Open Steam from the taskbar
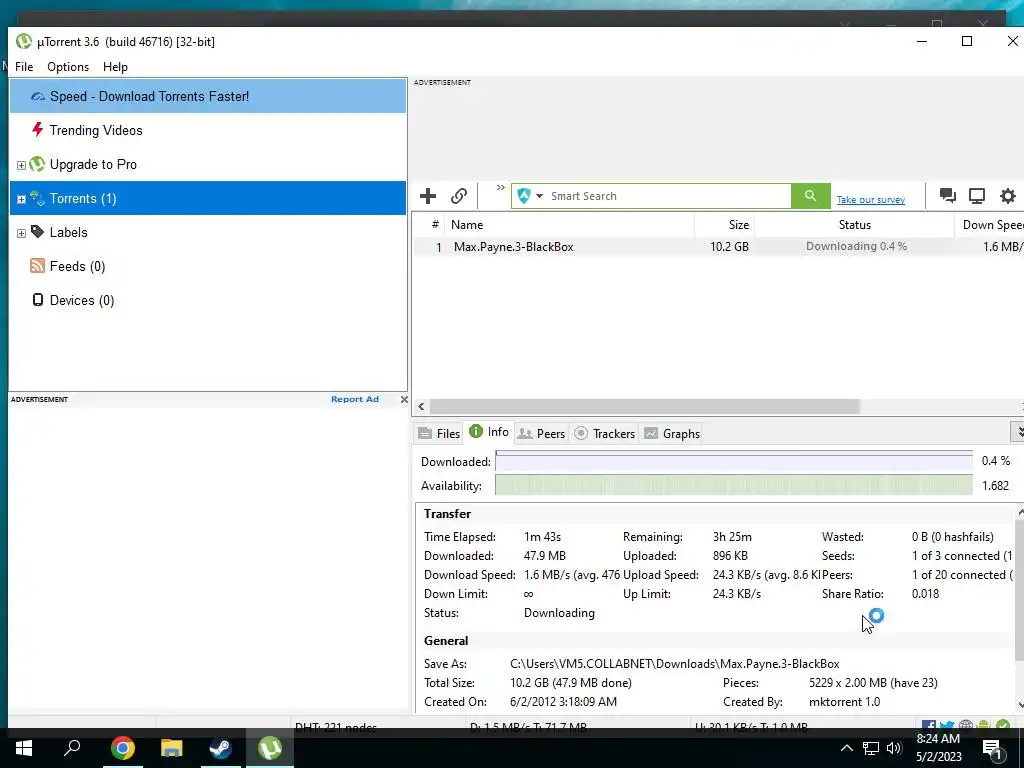 pos(221,748)
